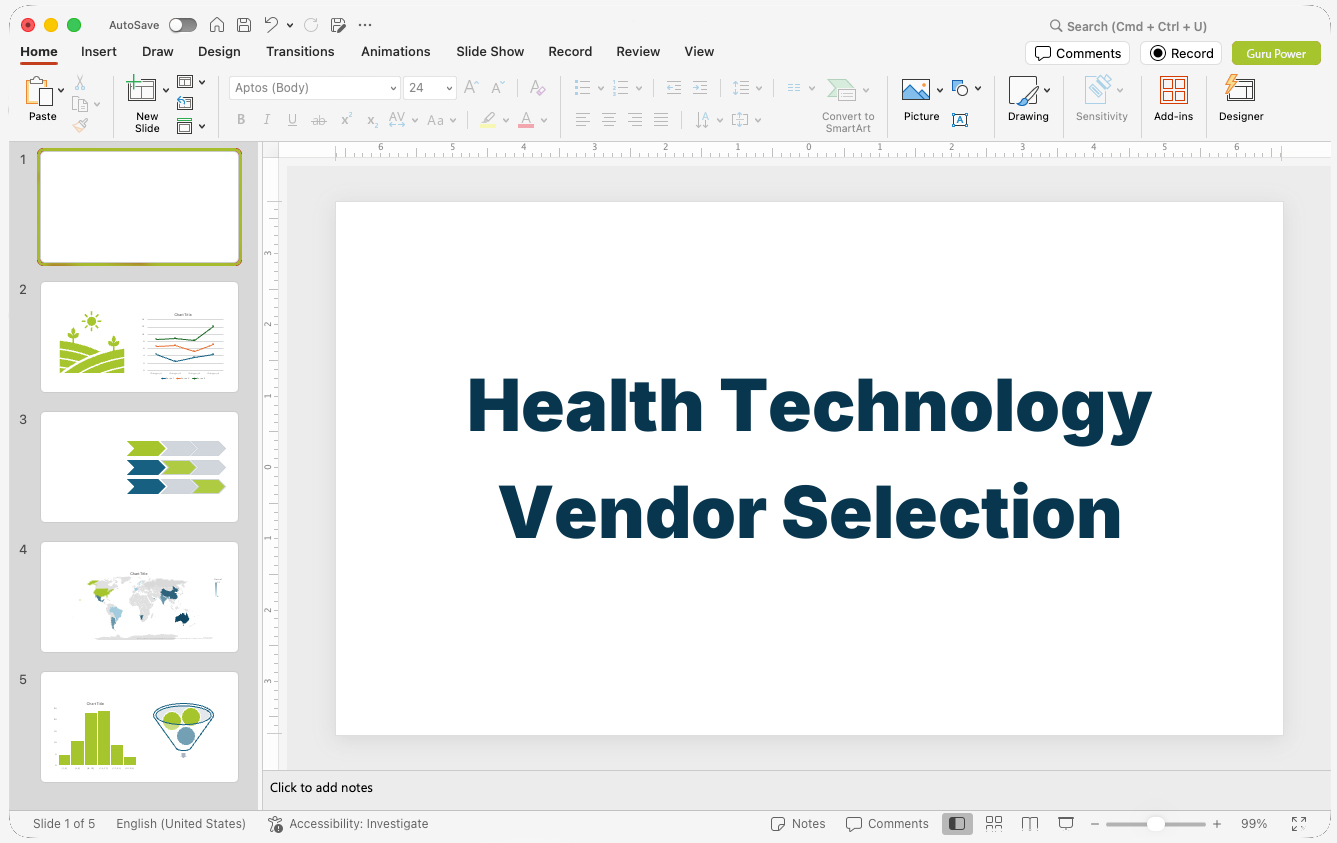Image resolution: width=1337 pixels, height=843 pixels.
Task: Click Accessibility: Investigate in status bar
Action: [x=348, y=824]
